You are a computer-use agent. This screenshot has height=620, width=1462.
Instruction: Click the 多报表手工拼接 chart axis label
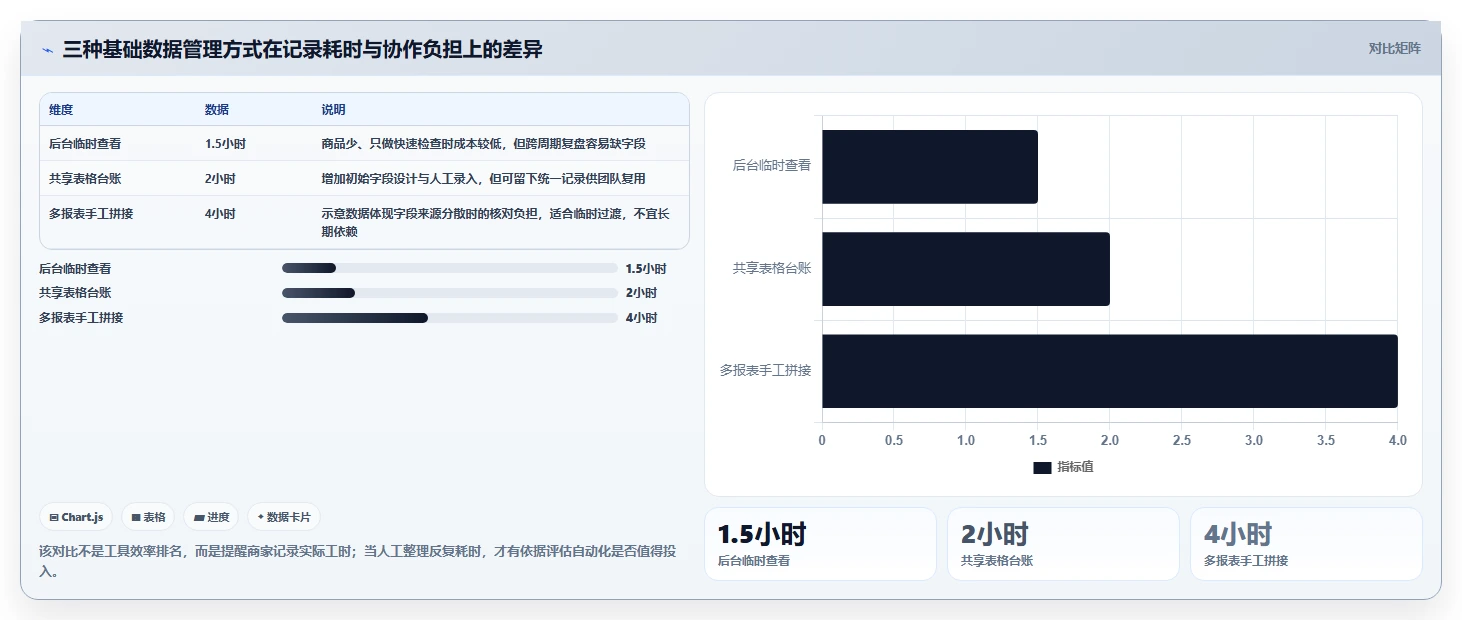point(766,370)
